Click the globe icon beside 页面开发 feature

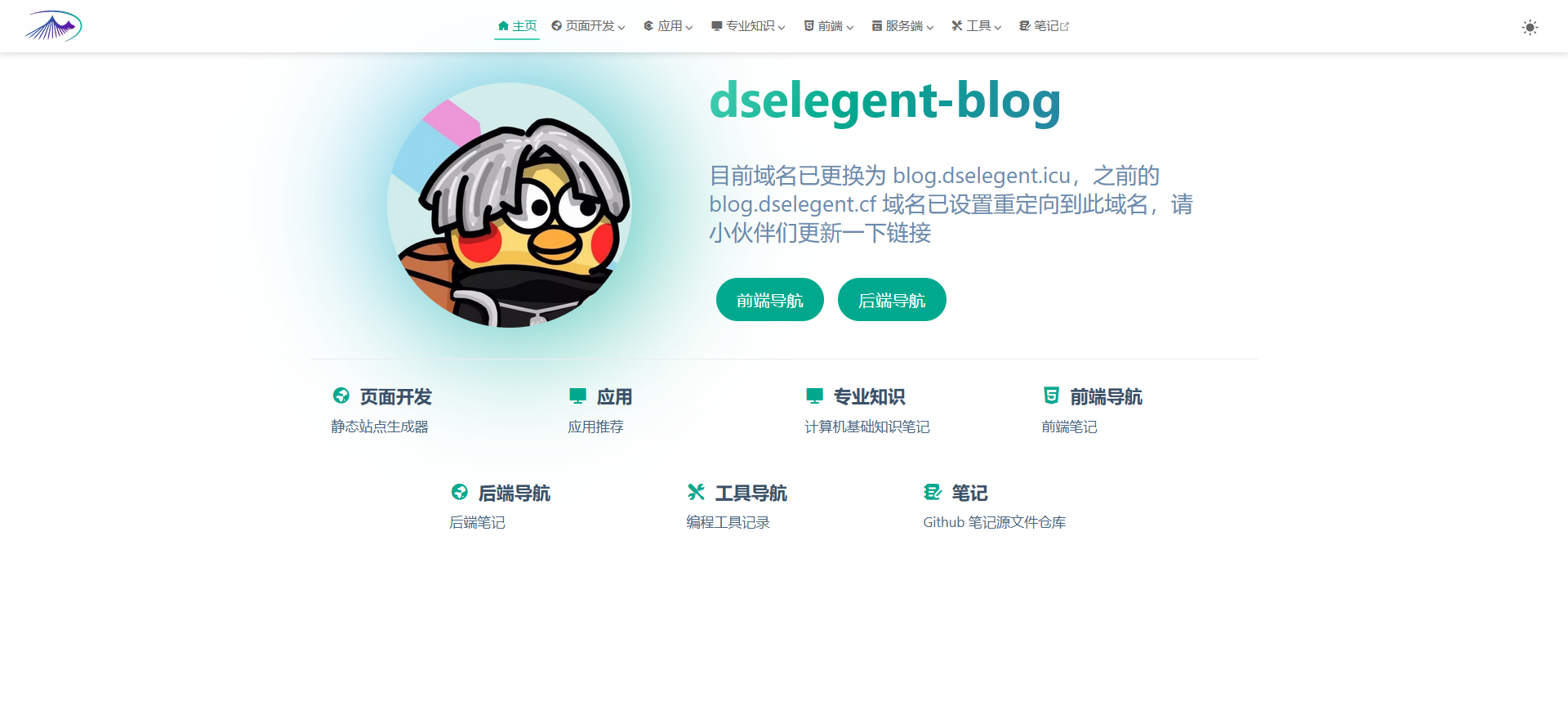[341, 396]
